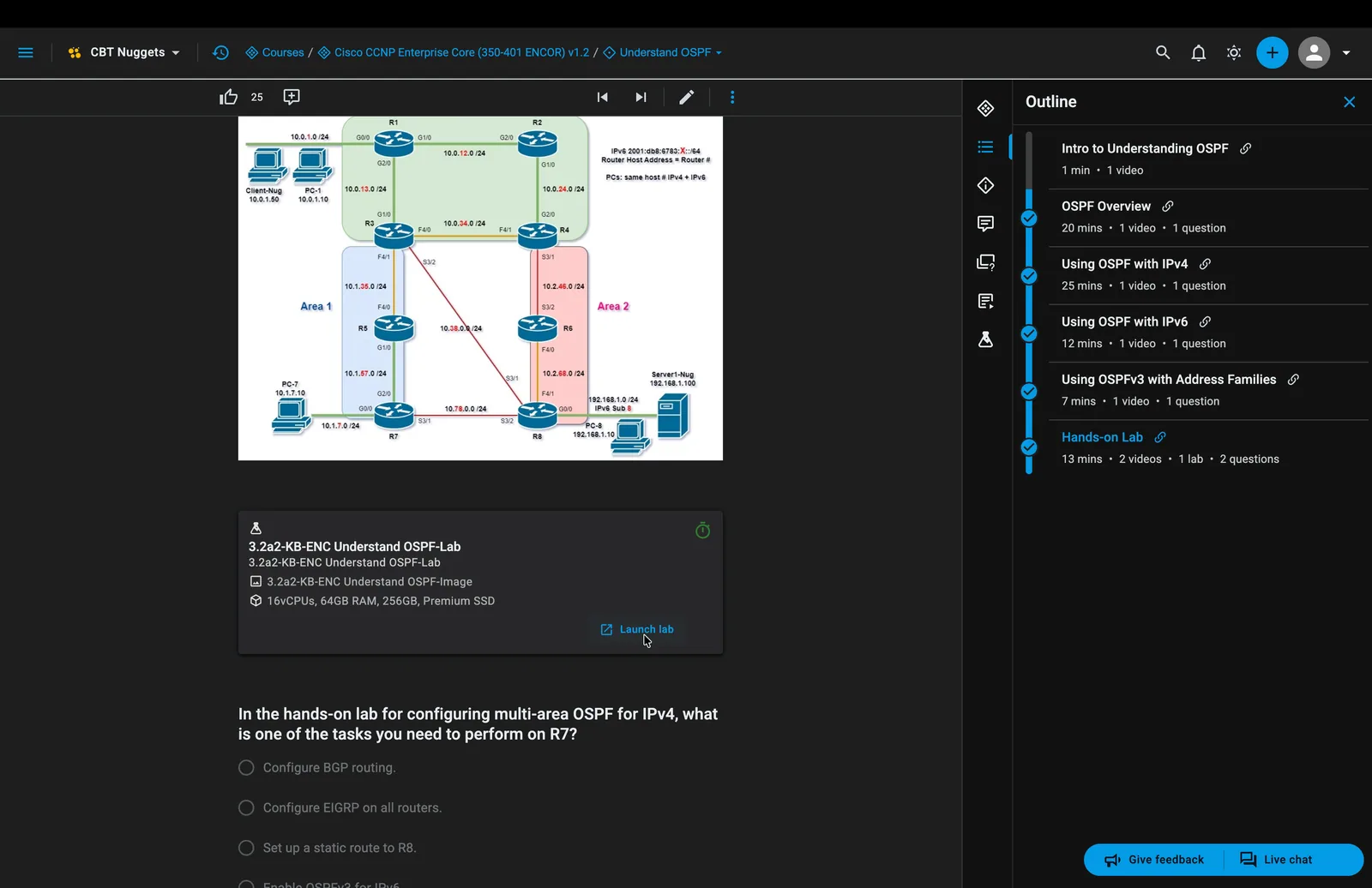
Task: Copy link for Intro to Understanding OSPF
Action: coord(1246,148)
